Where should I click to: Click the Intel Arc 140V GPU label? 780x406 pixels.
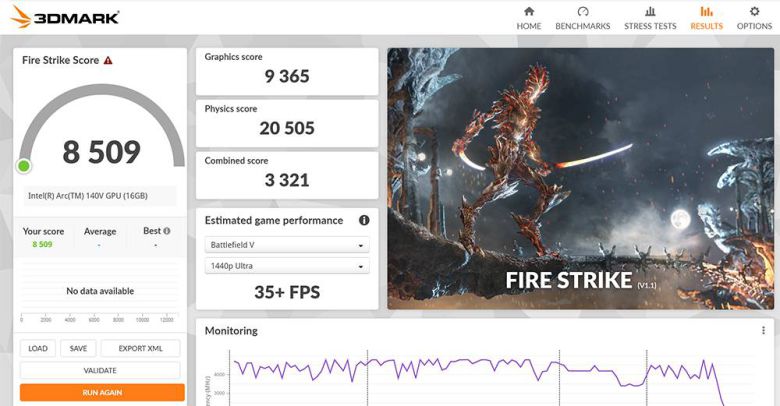pyautogui.click(x=88, y=196)
